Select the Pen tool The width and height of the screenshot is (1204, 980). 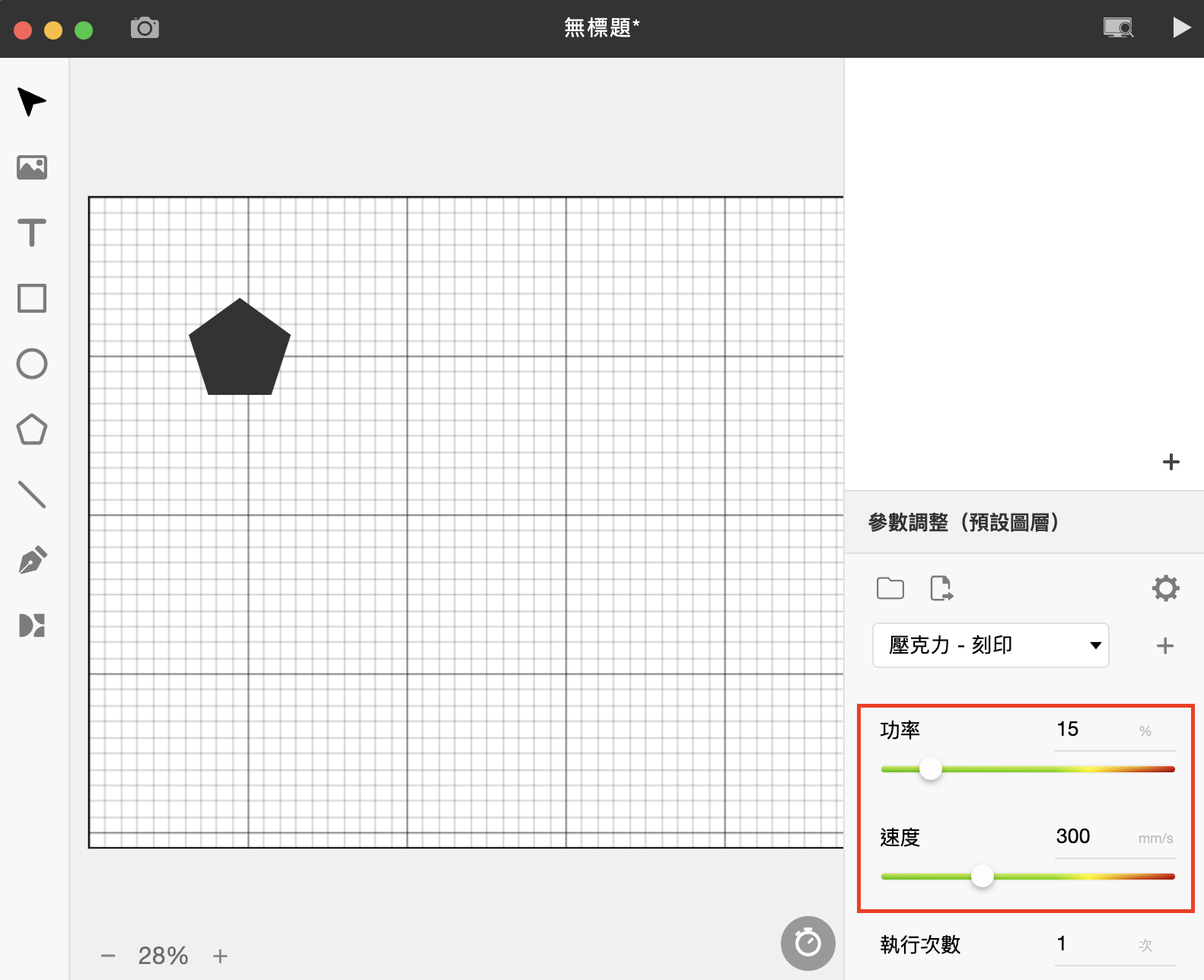[x=32, y=560]
